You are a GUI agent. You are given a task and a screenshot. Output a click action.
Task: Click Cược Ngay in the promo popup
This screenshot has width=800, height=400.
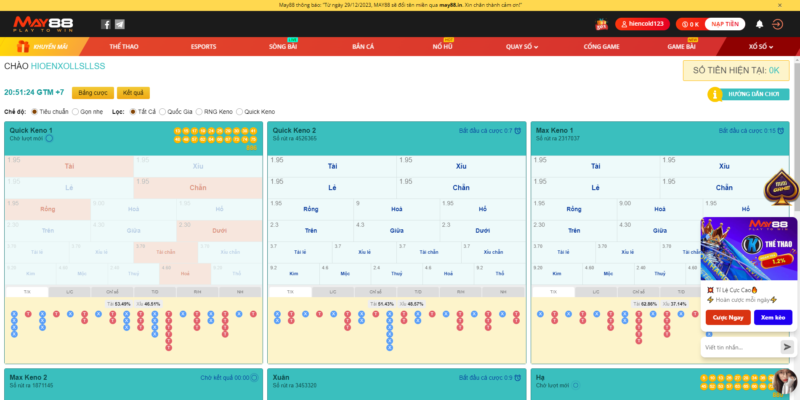point(728,317)
